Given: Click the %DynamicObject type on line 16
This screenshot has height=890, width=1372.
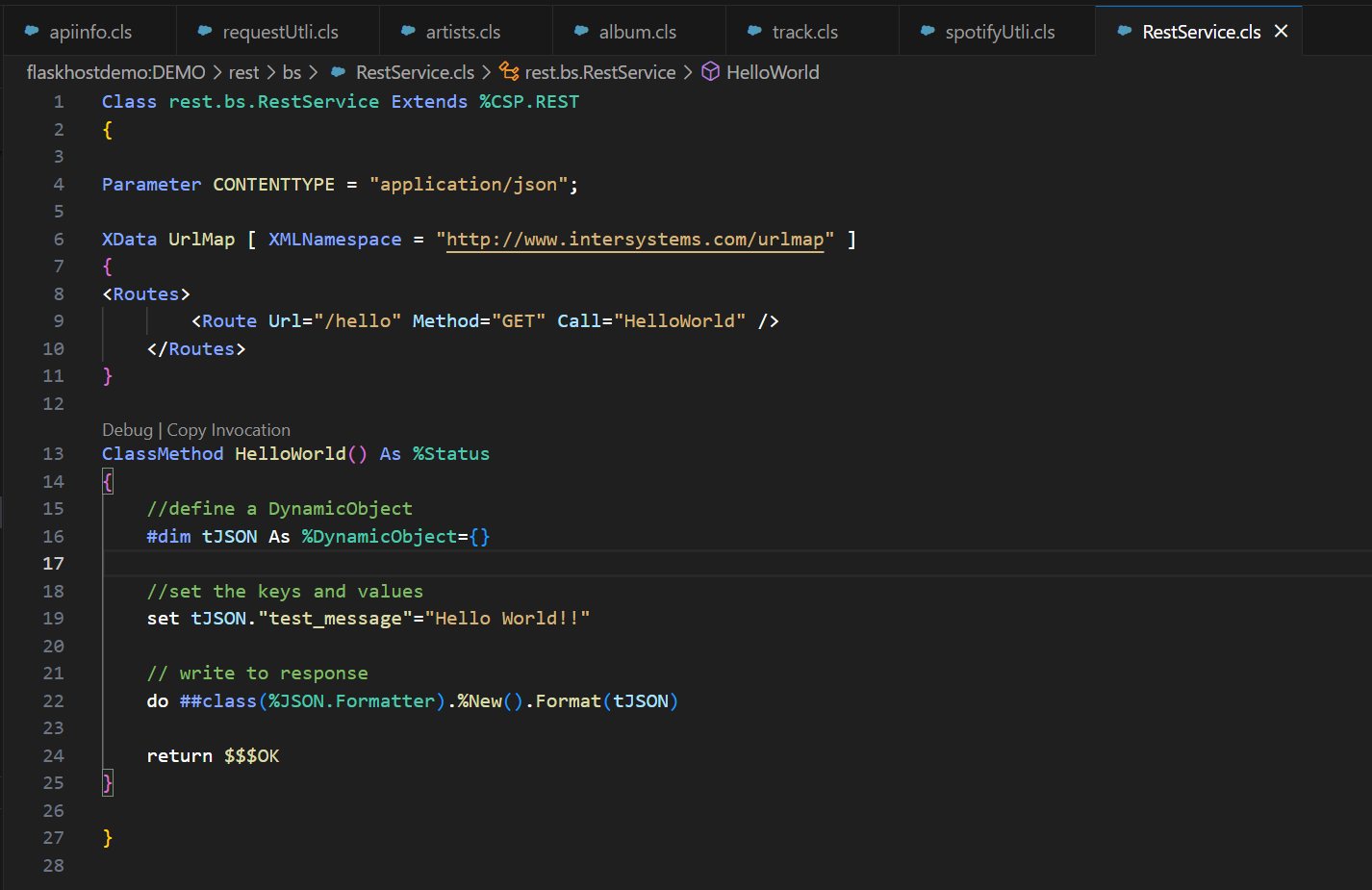Looking at the screenshot, I should click(x=379, y=537).
